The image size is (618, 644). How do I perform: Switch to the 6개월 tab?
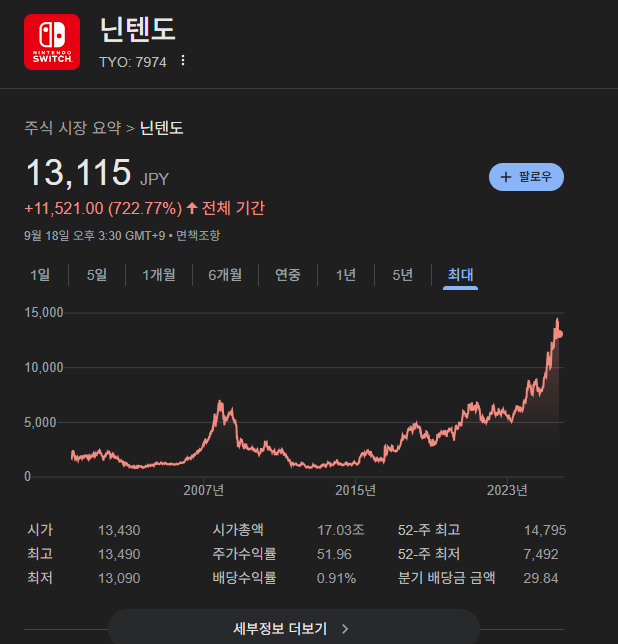click(x=225, y=275)
